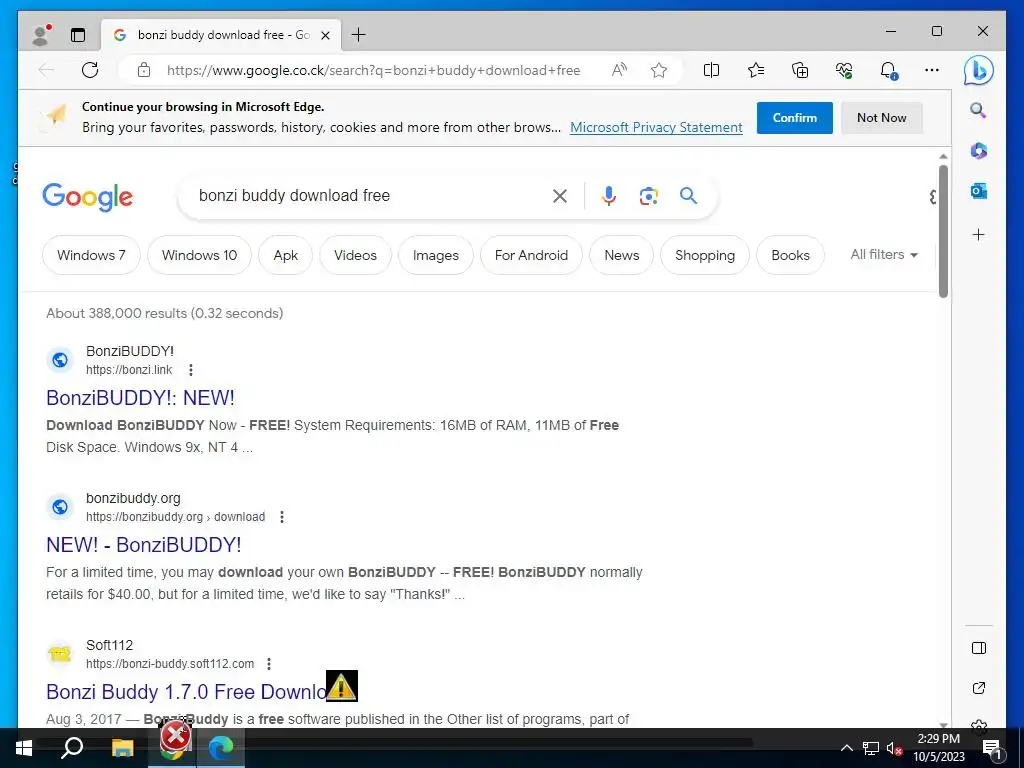Open the BonziBUDDY!: NEW! result link

pos(140,398)
